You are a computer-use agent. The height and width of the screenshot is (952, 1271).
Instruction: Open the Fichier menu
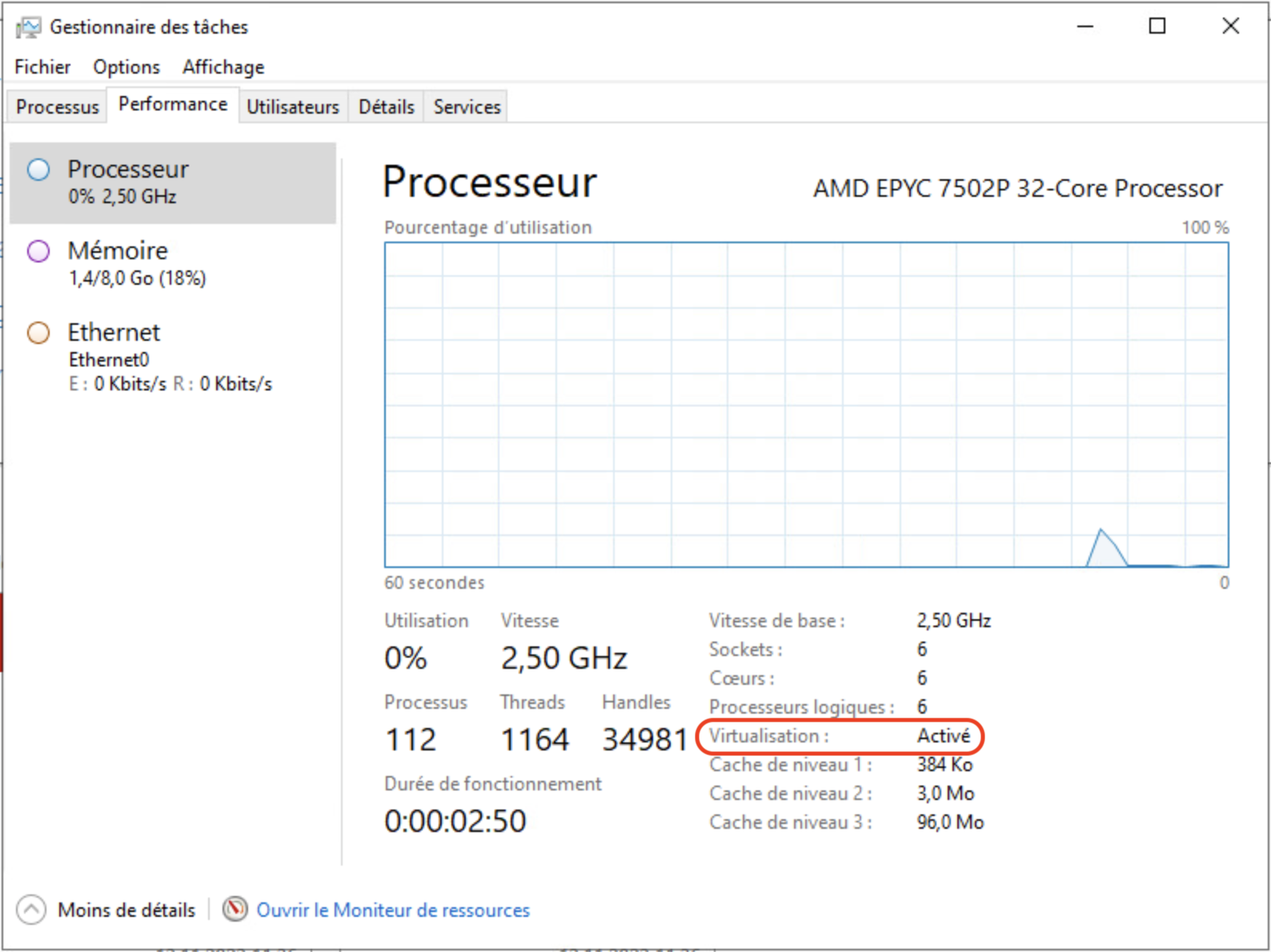42,67
